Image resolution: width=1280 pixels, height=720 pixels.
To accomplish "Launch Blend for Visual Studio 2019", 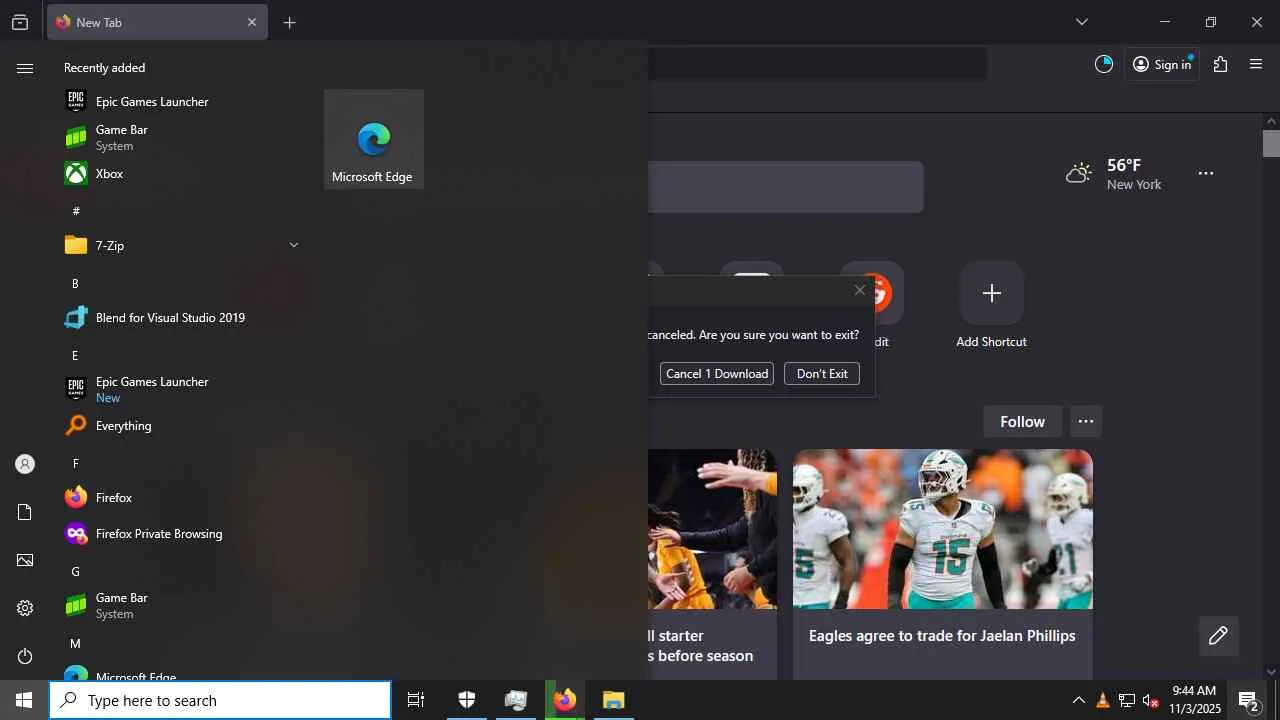I will click(182, 317).
